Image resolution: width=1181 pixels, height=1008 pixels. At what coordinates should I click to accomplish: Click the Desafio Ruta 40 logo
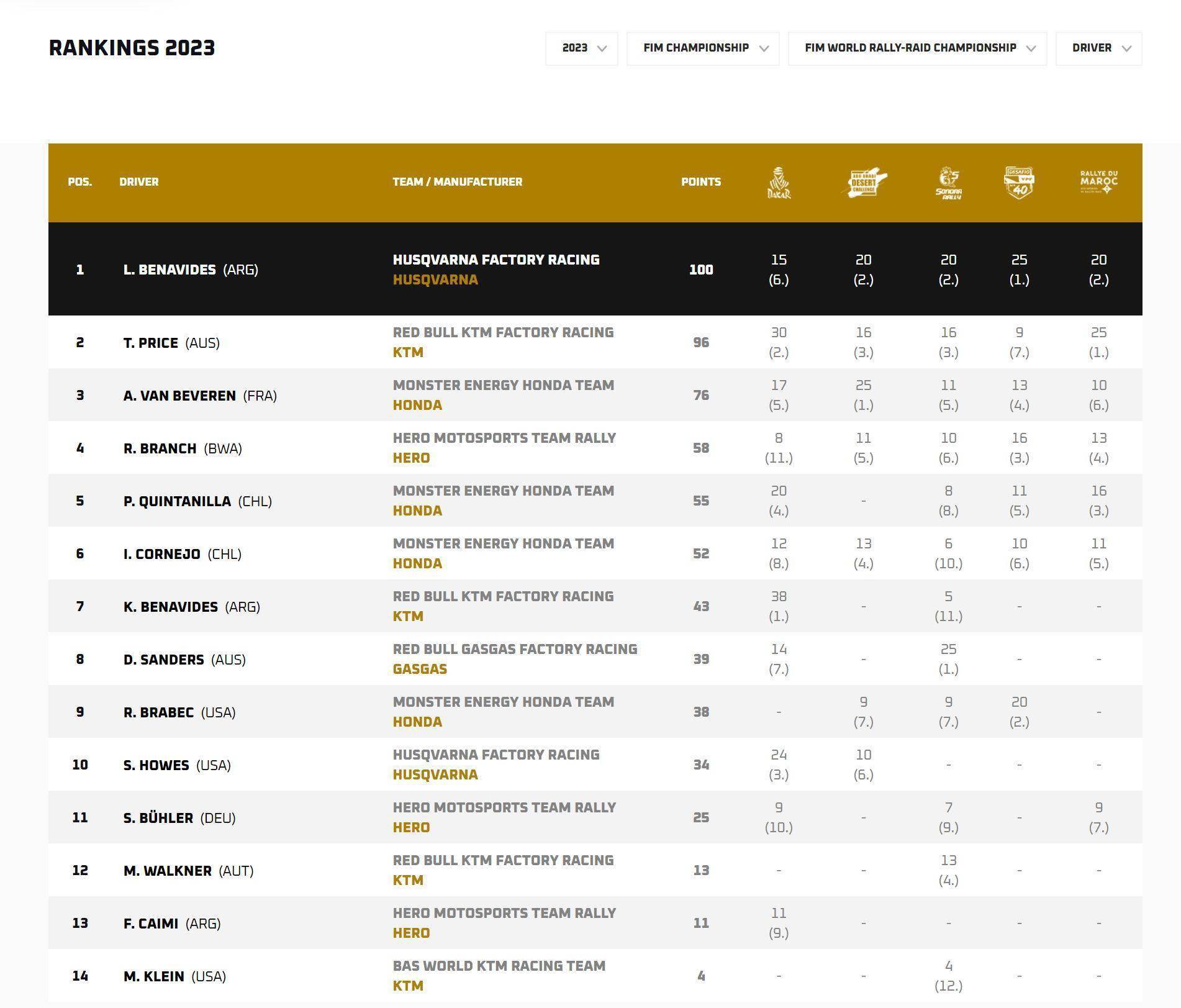coord(1019,183)
